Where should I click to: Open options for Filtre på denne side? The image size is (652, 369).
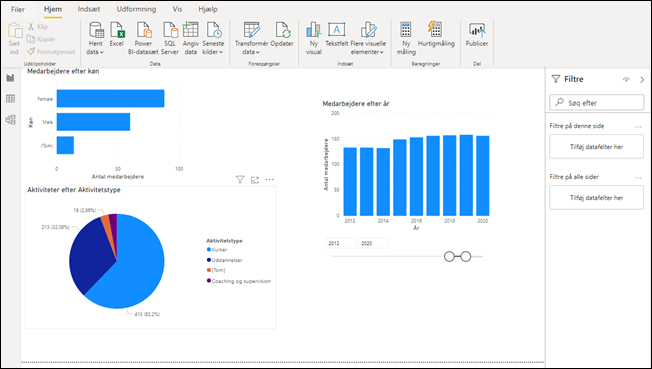coord(638,126)
